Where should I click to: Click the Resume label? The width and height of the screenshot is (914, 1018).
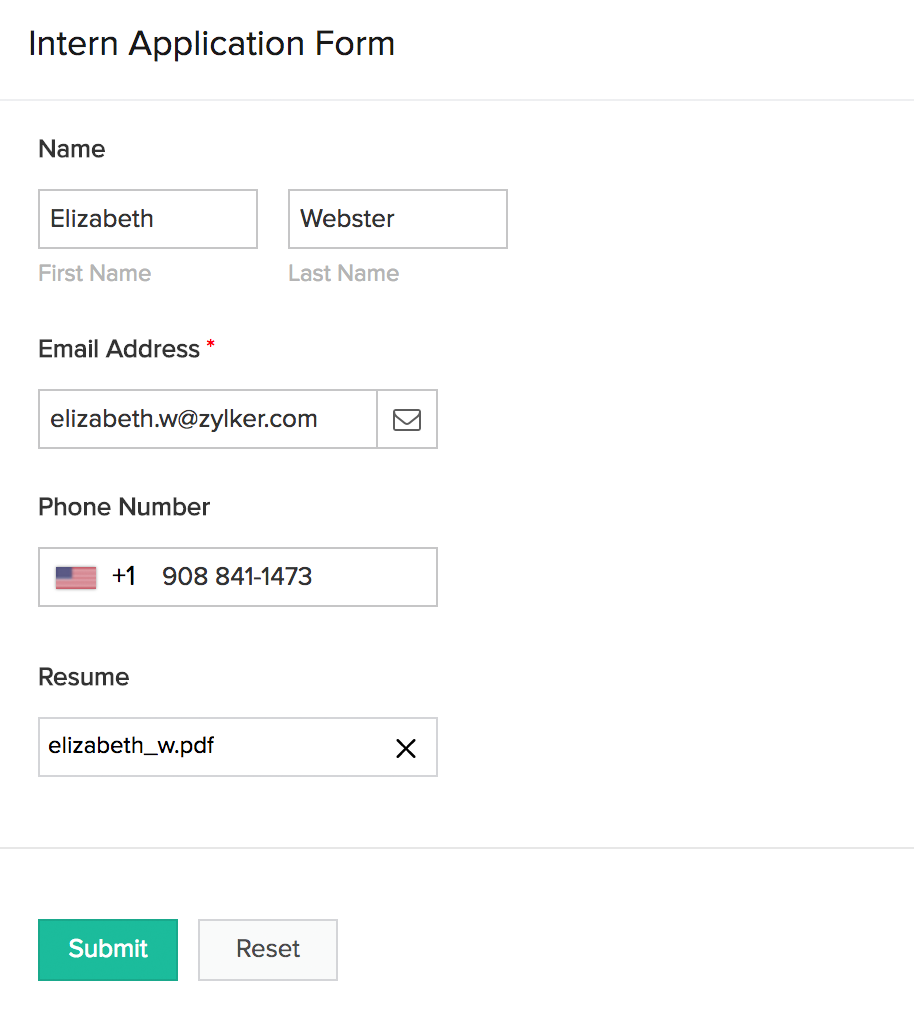pyautogui.click(x=83, y=677)
